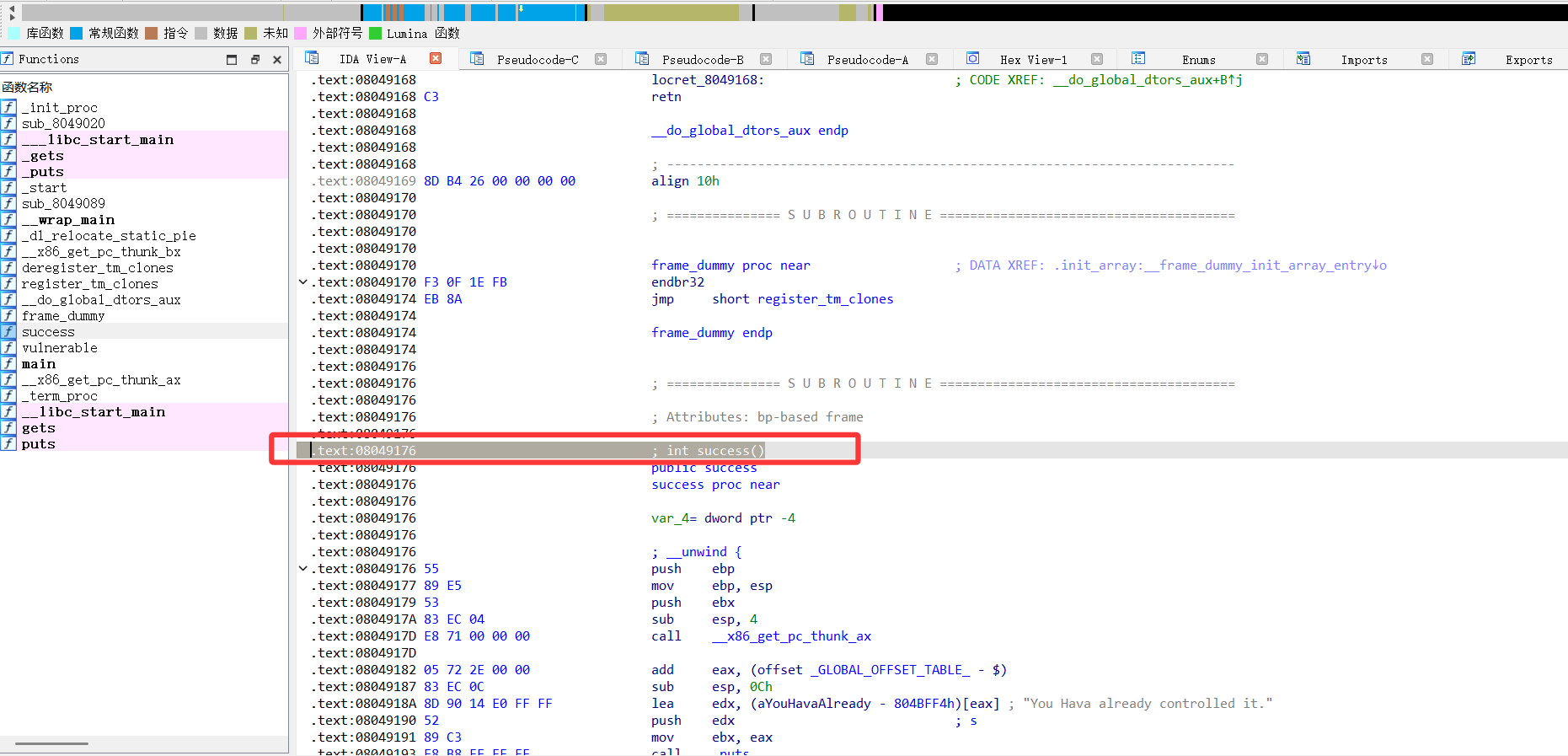Click function icon next to _init_proc
Screen dimensions: 1568x756
(8, 107)
